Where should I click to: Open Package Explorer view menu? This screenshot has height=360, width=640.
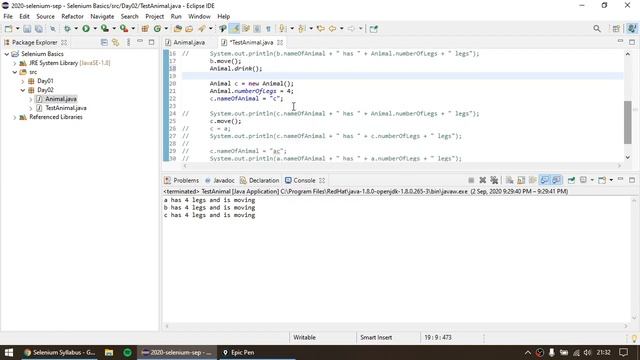(x=128, y=42)
